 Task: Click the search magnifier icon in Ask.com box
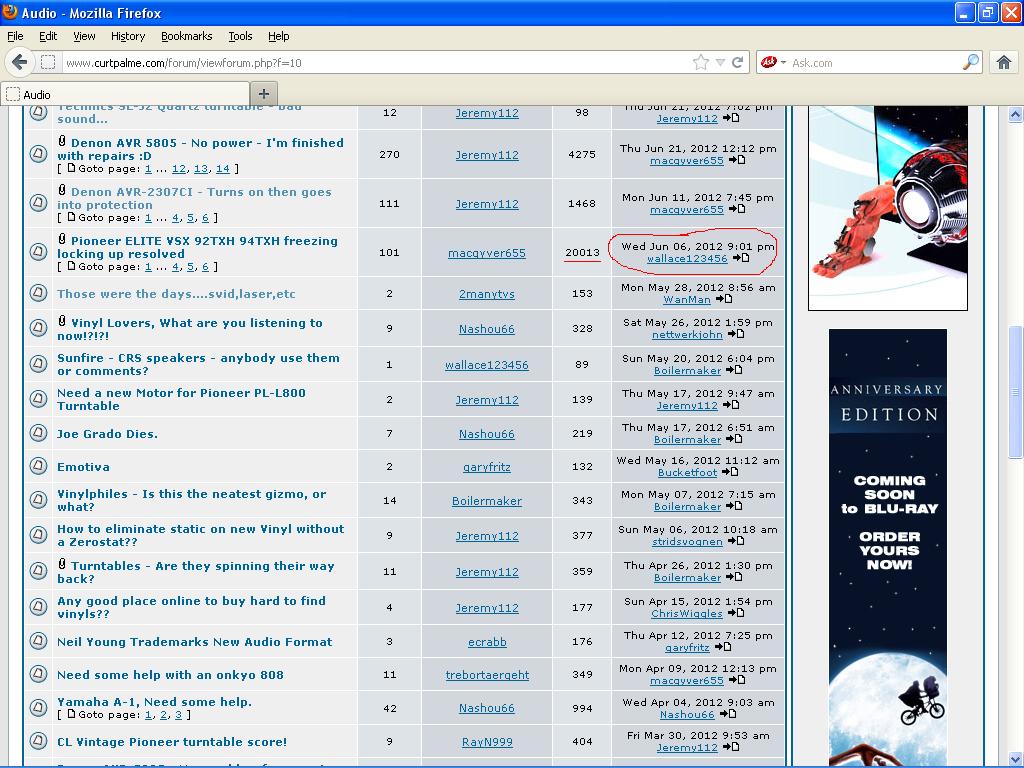tap(971, 62)
